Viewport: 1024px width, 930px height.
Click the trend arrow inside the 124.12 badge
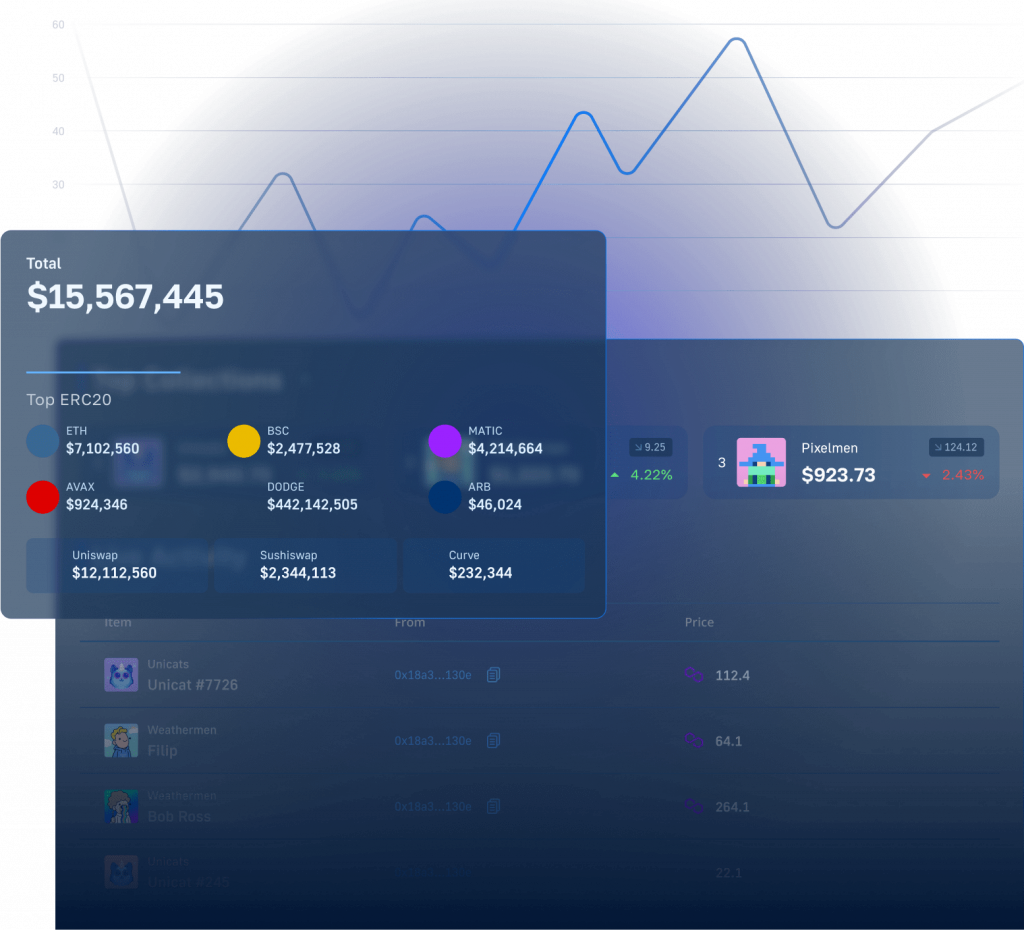tap(939, 447)
